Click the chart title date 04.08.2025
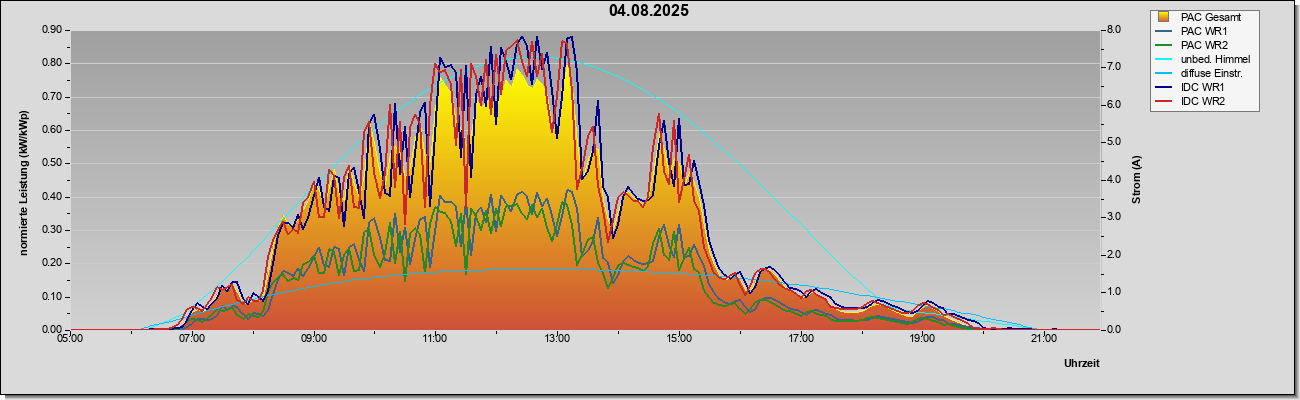Viewport: 1300px width, 400px height. (648, 11)
